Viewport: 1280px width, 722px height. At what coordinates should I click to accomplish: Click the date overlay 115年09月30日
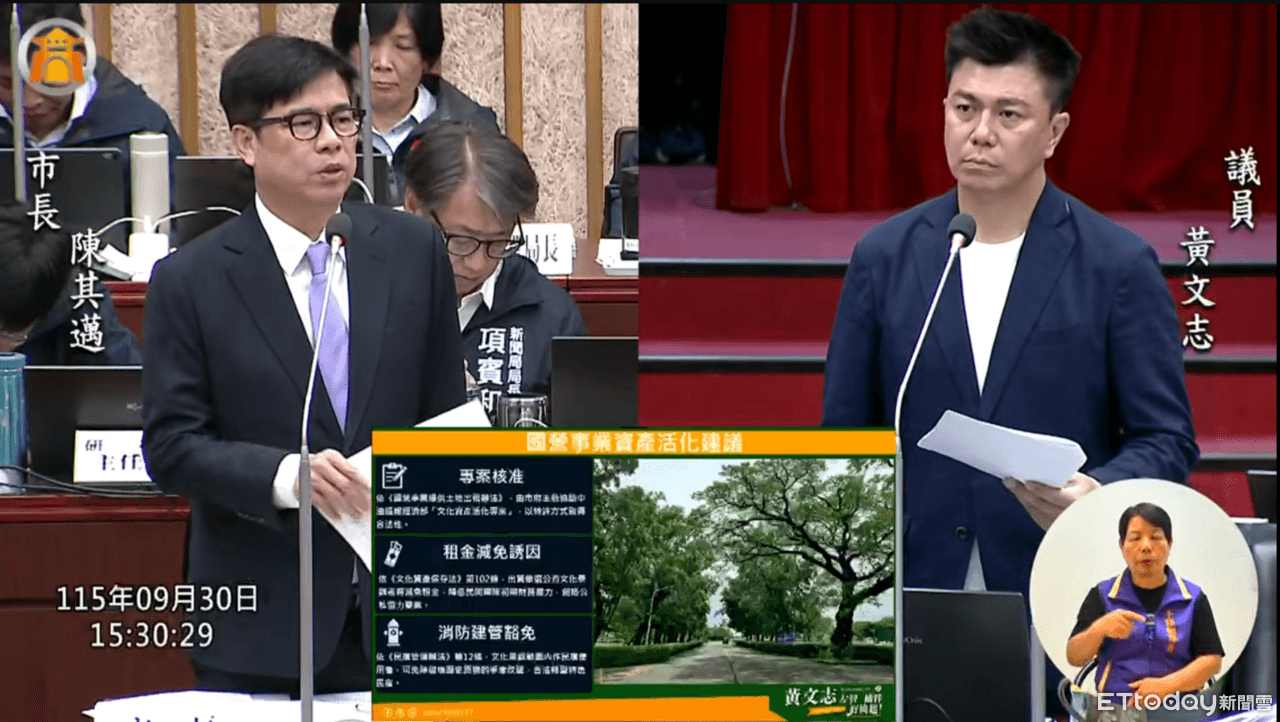157,599
